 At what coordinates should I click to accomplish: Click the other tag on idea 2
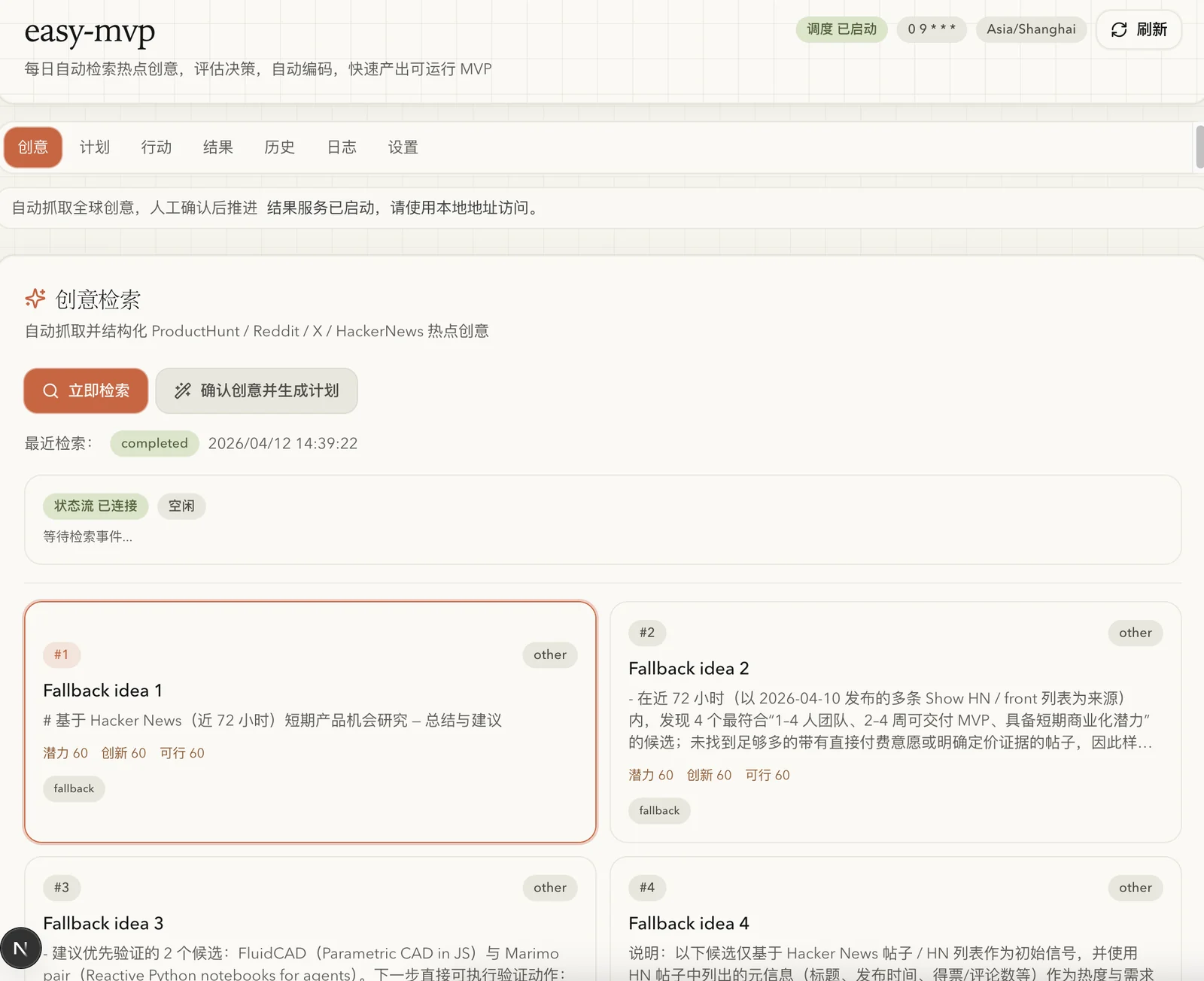1136,633
